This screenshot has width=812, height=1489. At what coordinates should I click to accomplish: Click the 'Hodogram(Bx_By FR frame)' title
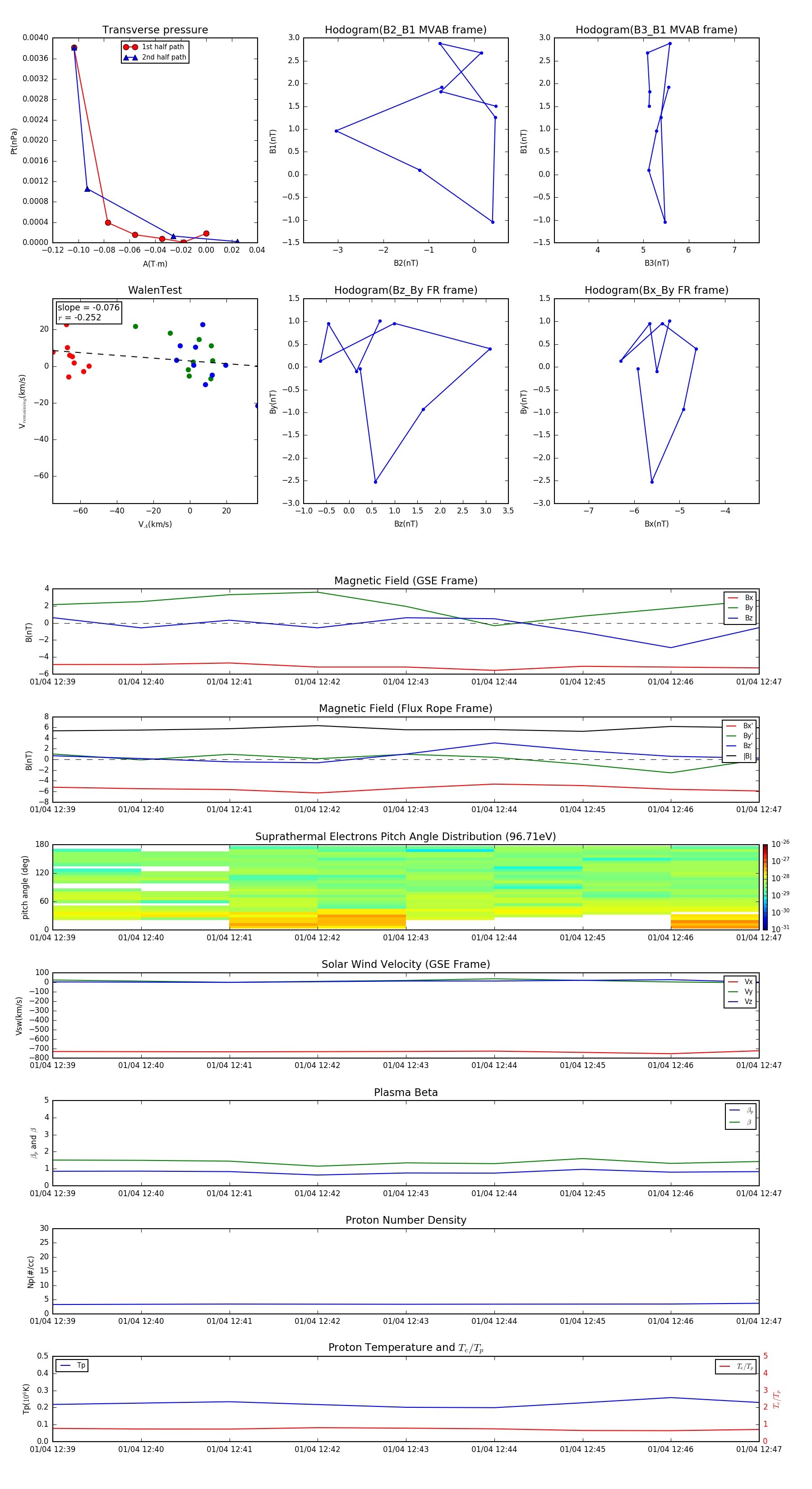656,290
